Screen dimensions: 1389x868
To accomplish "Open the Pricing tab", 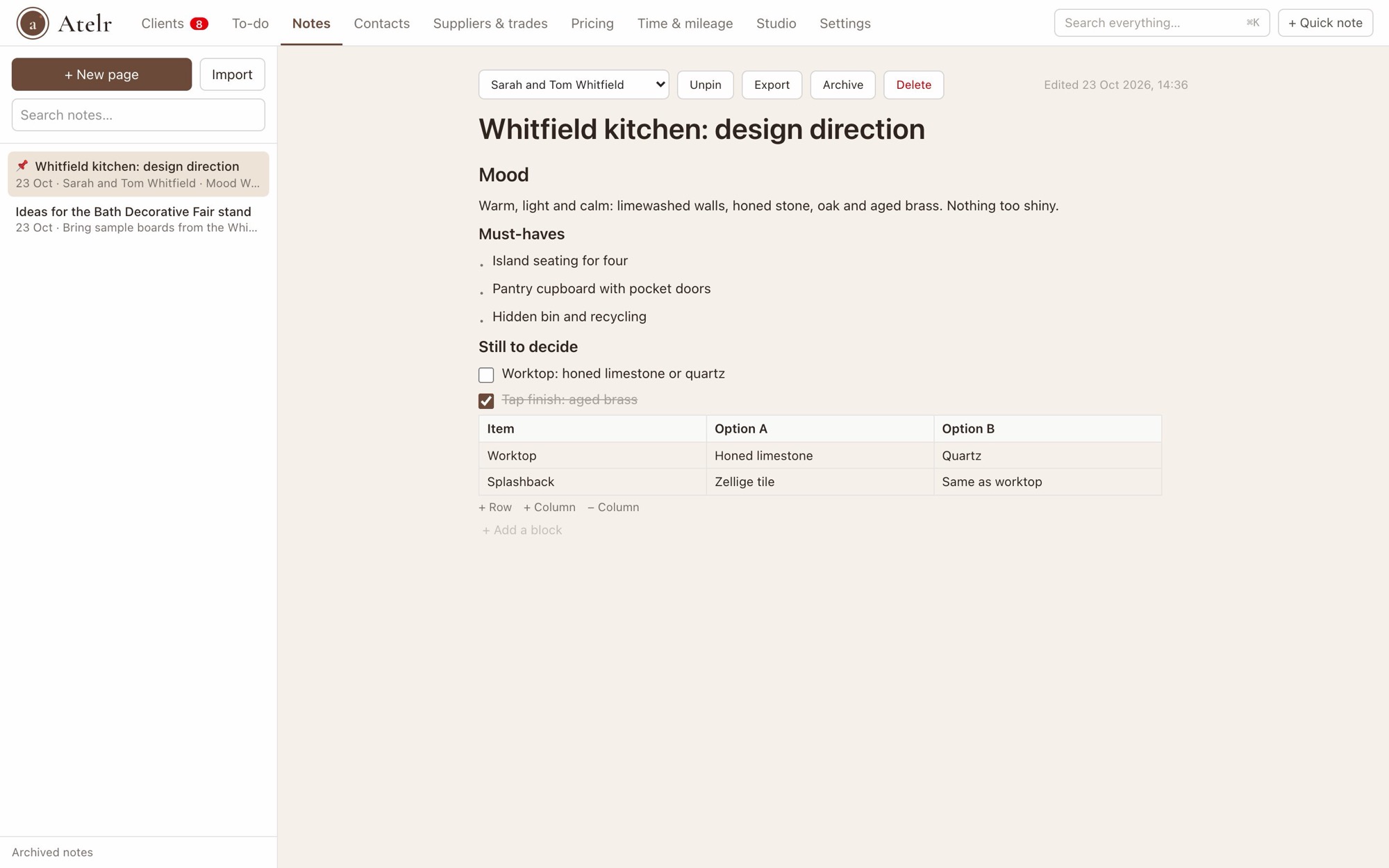I will click(x=592, y=23).
